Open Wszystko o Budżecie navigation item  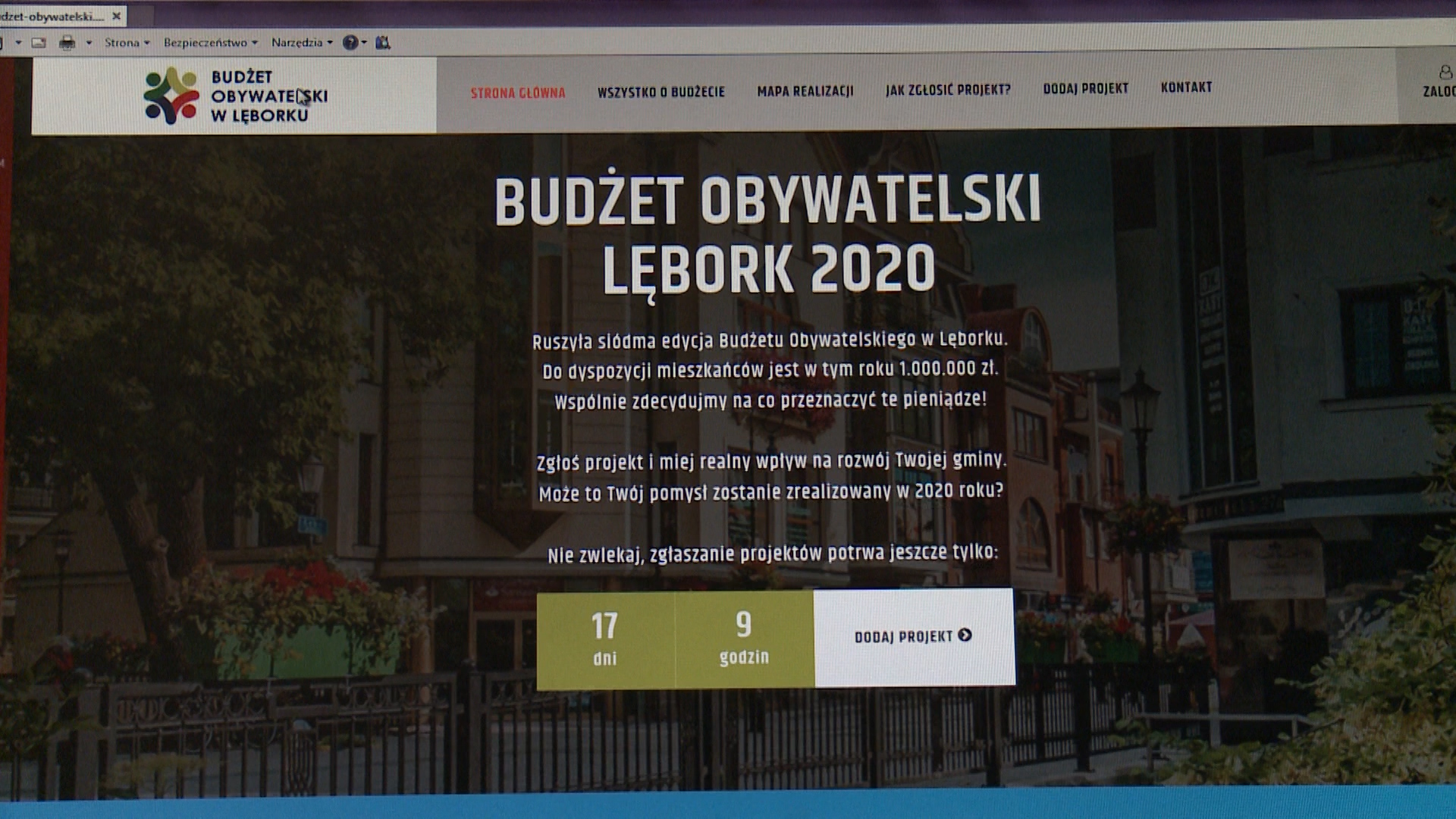(661, 92)
